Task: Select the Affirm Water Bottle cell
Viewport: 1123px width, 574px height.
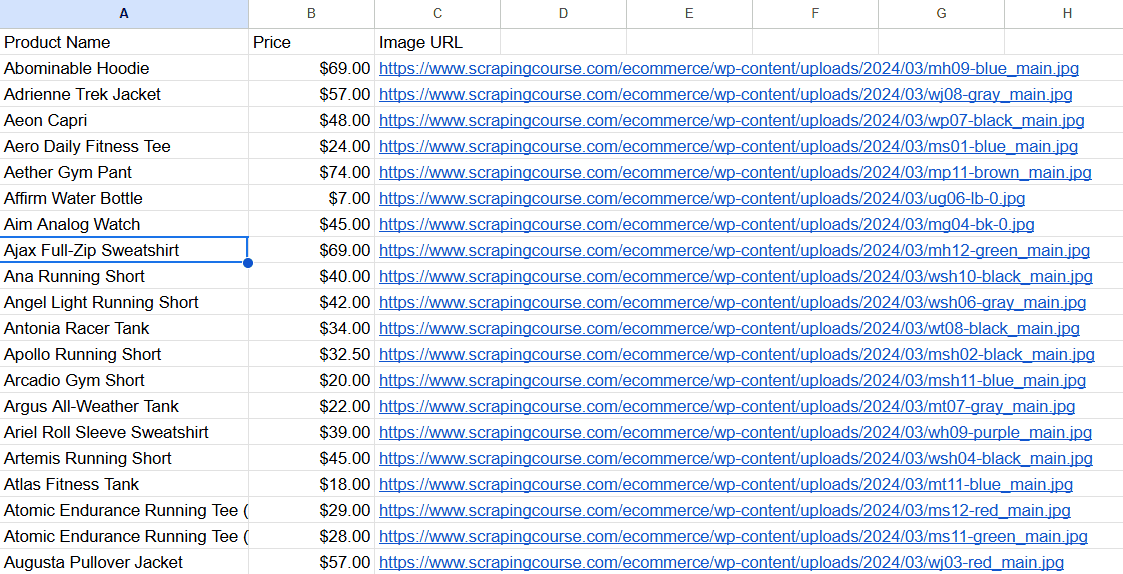Action: click(124, 198)
